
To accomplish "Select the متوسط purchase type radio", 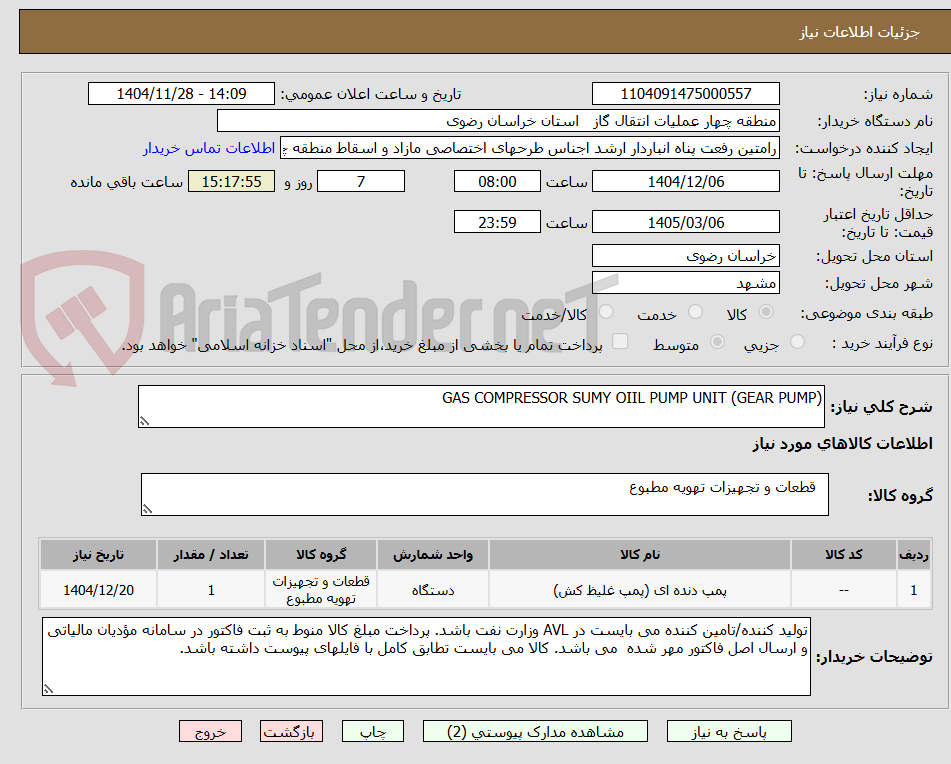I will [717, 342].
